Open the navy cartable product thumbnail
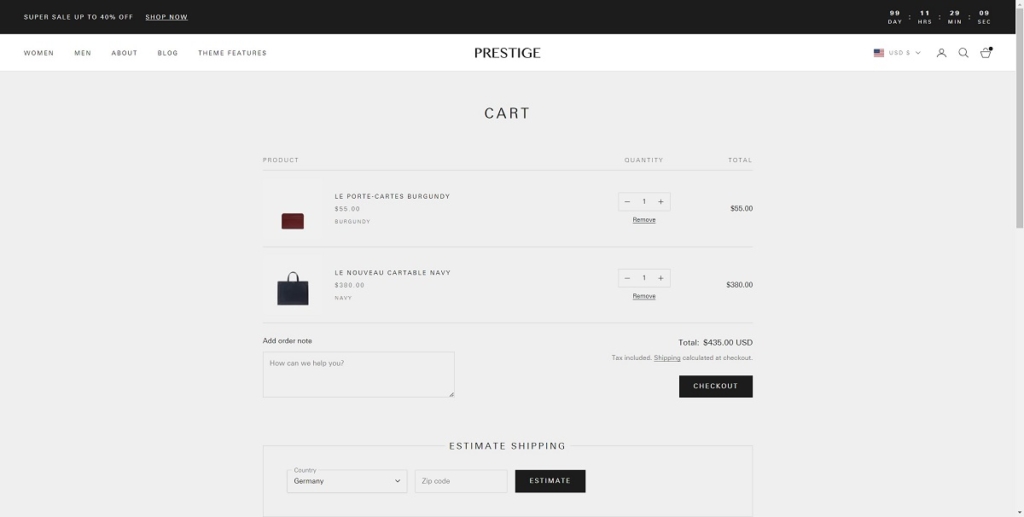Screen dimensions: 1024x517 (292, 286)
